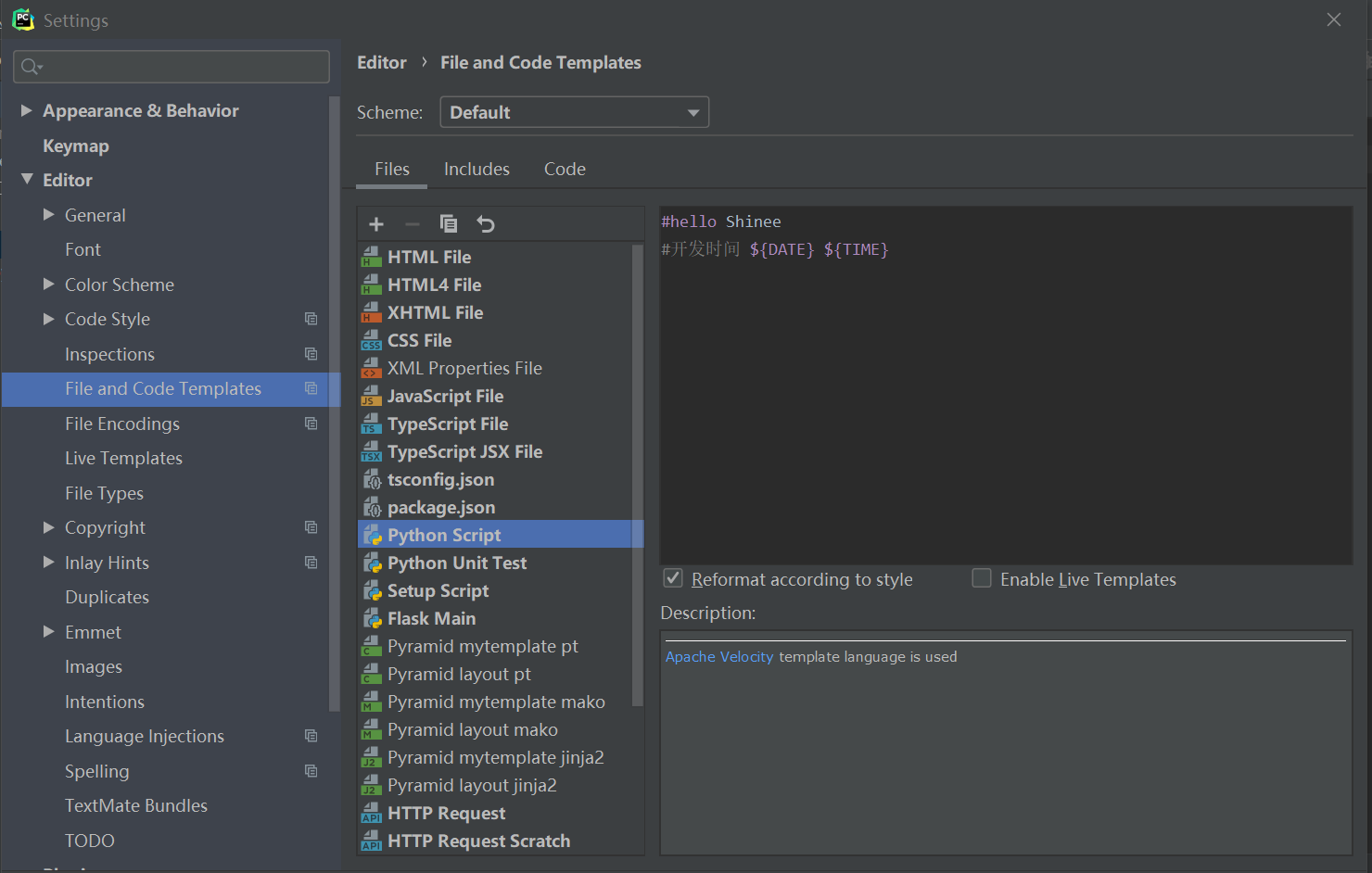Expand the Code Style node
1372x873 pixels.
tap(48, 319)
